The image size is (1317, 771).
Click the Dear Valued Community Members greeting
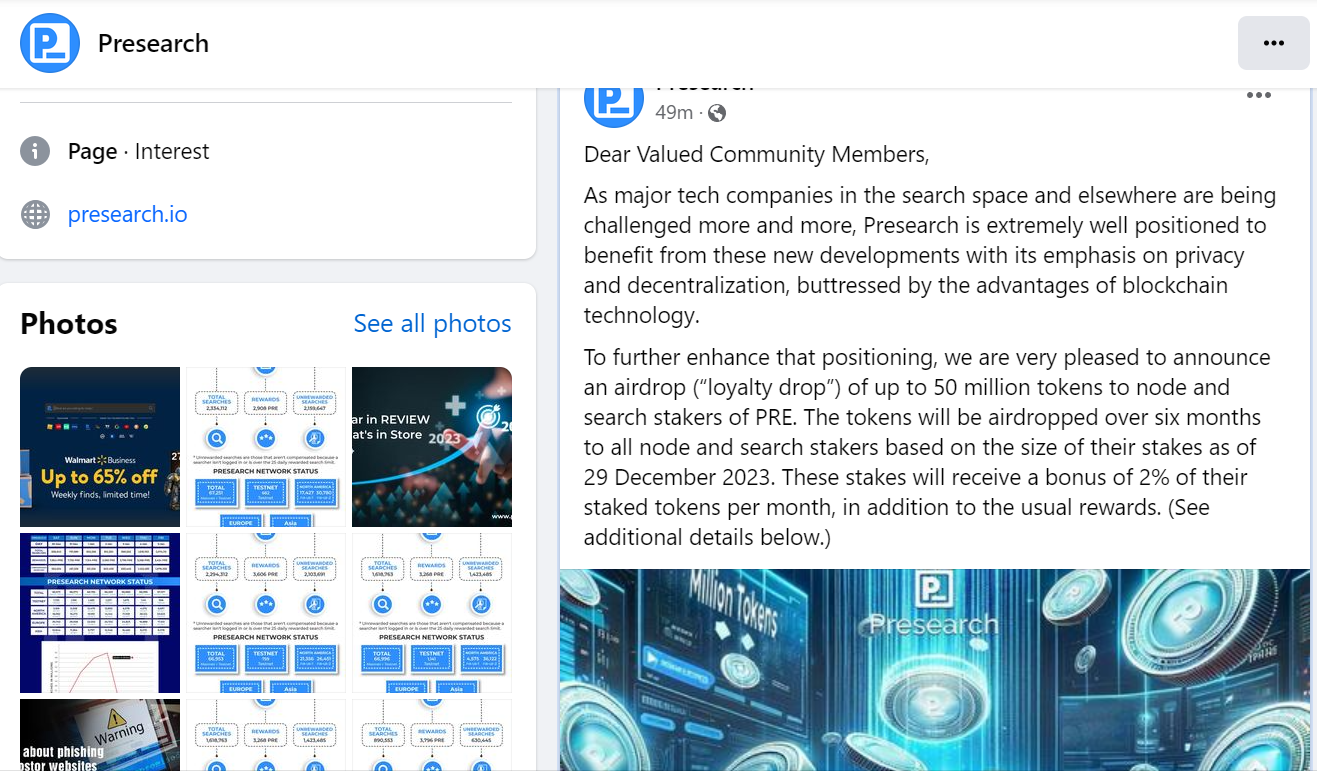[757, 155]
